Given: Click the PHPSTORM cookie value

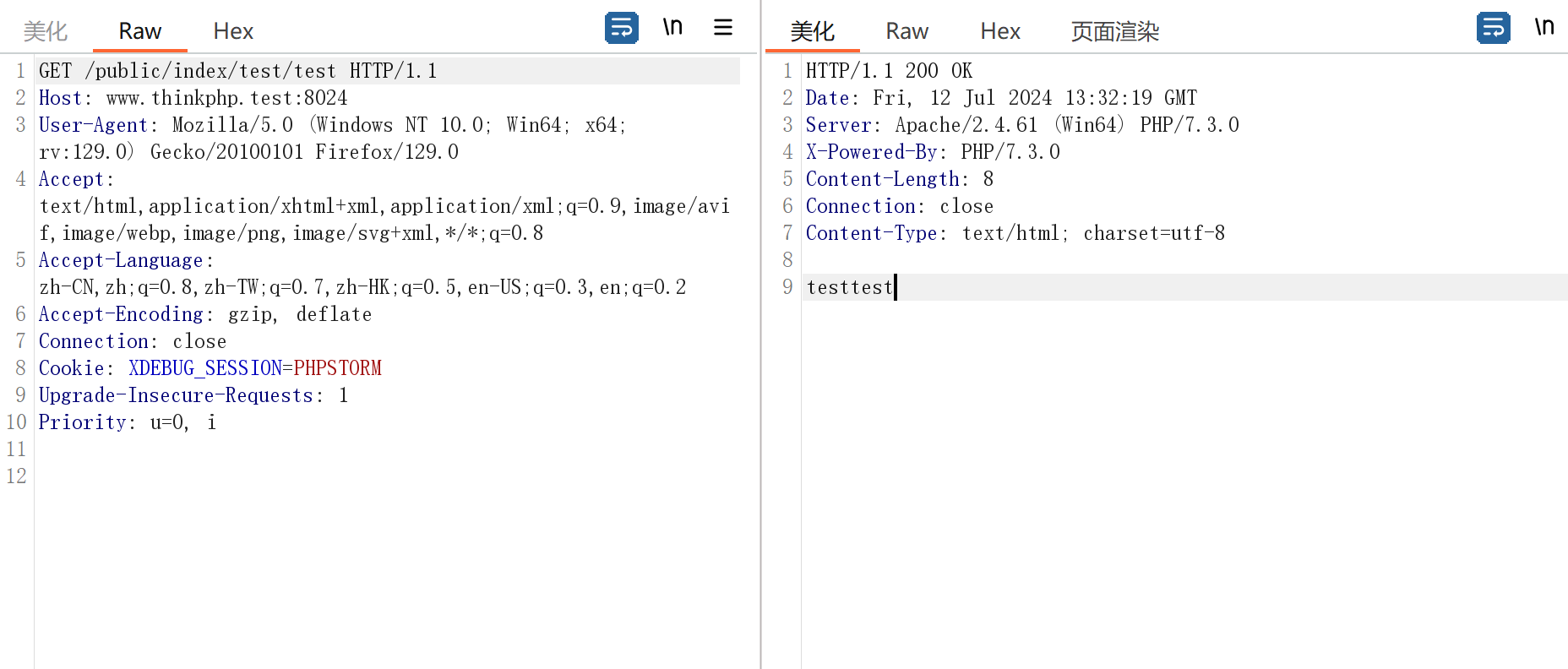Looking at the screenshot, I should coord(338,368).
